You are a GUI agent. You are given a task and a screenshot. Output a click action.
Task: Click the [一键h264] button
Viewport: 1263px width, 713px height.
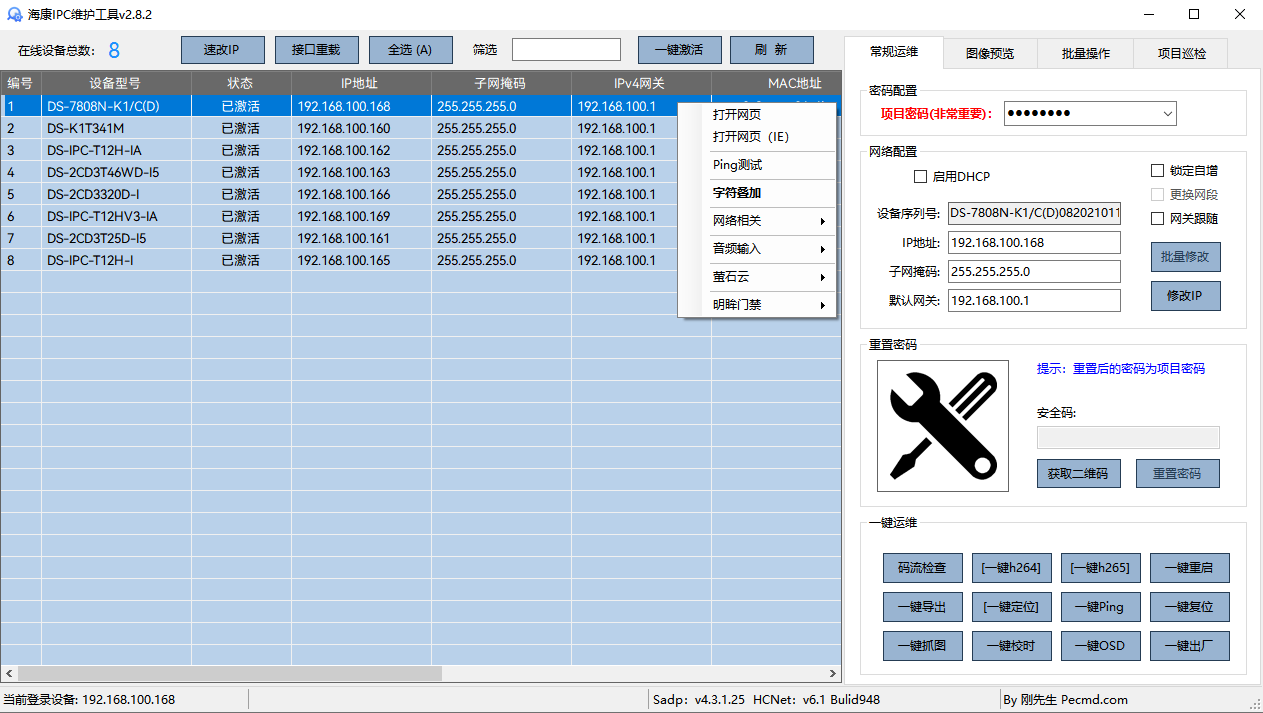[x=1011, y=568]
